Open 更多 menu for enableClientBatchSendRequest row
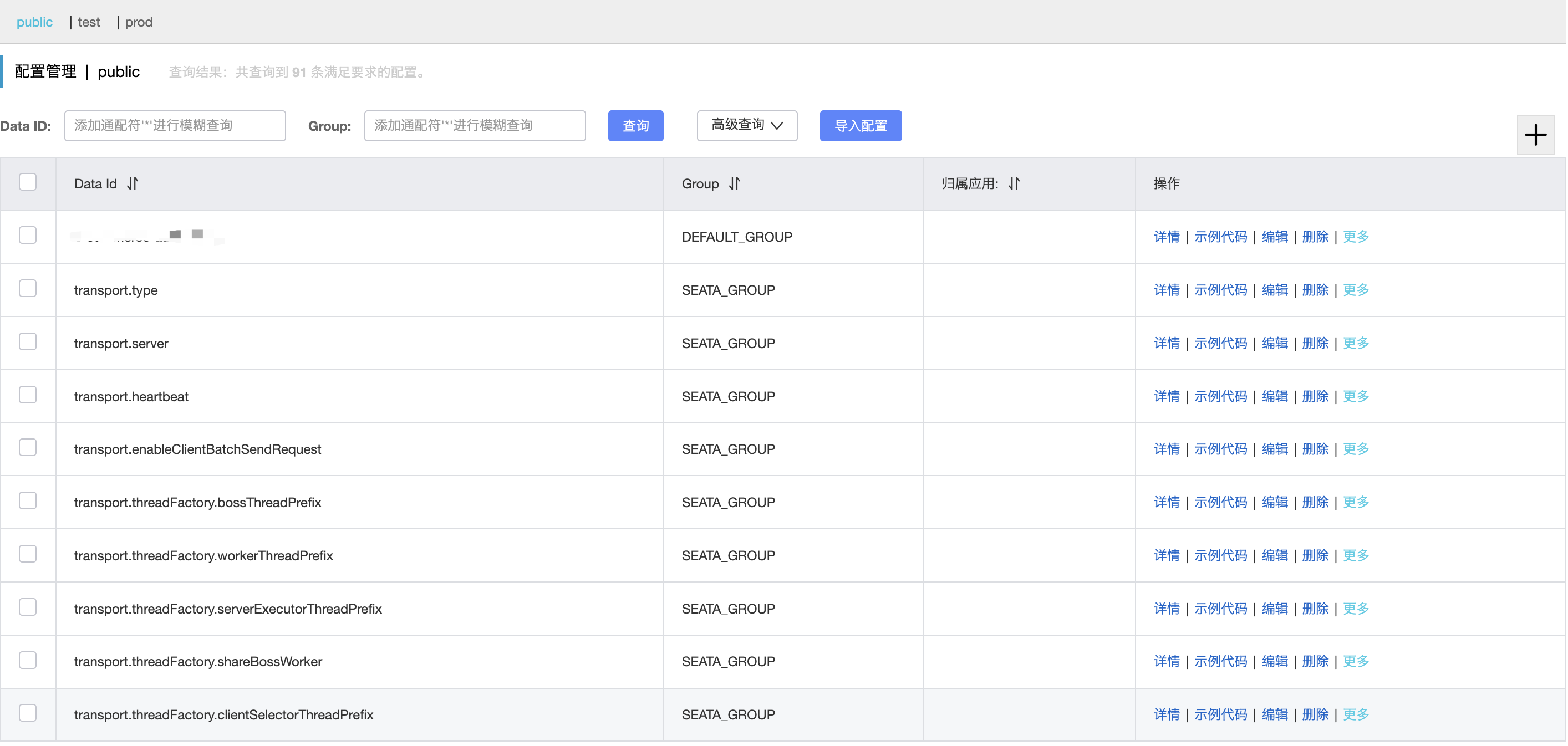This screenshot has width=1568, height=746. (1355, 449)
